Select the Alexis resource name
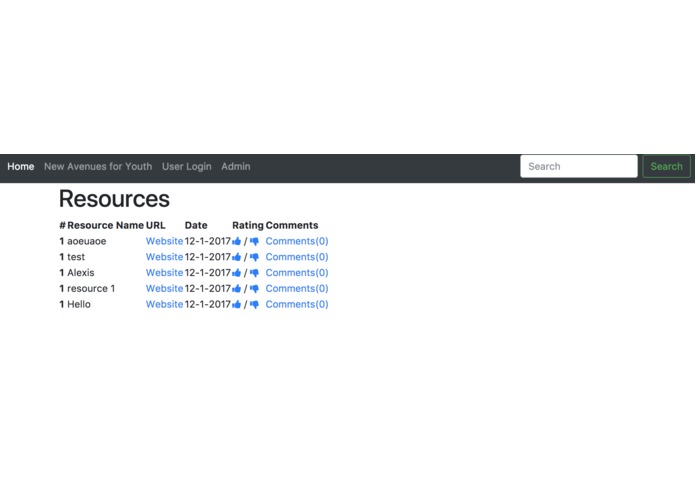 [81, 273]
